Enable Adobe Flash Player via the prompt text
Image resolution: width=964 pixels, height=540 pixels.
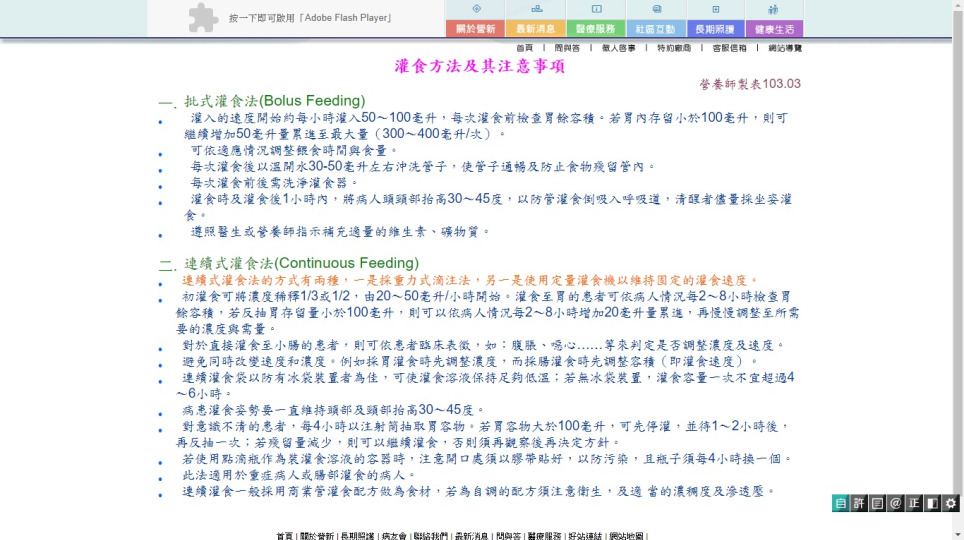click(309, 18)
